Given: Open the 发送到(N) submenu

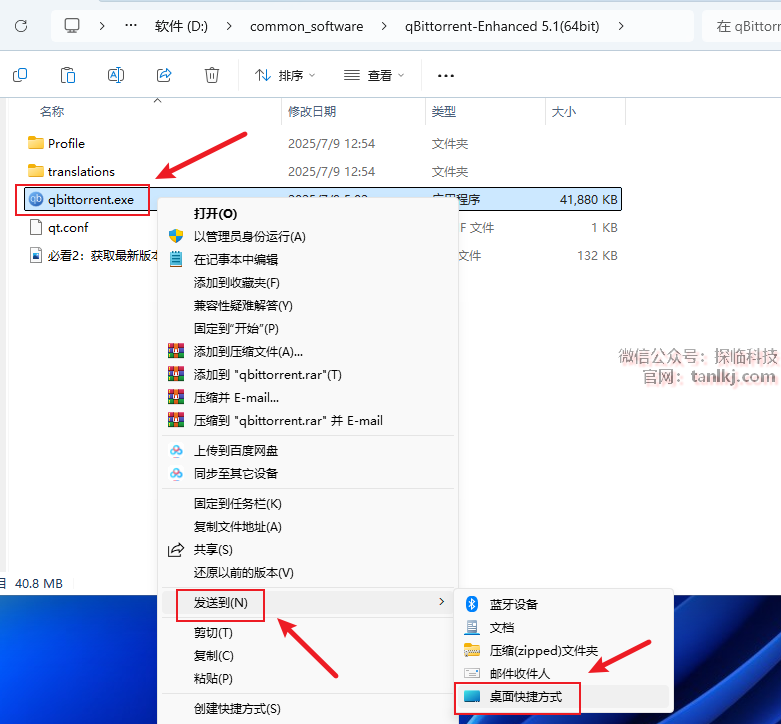Looking at the screenshot, I should (x=308, y=603).
